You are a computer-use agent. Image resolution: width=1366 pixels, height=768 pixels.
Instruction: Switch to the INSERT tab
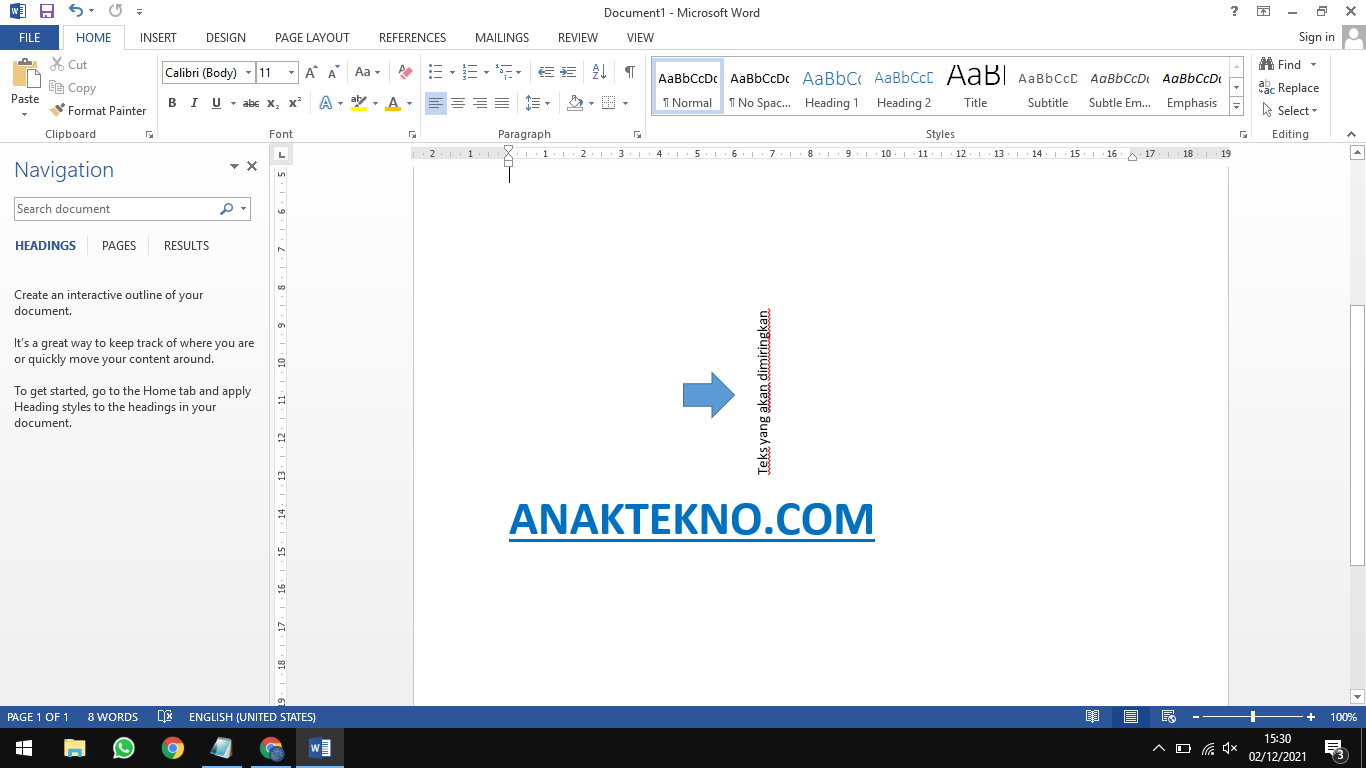click(x=158, y=38)
